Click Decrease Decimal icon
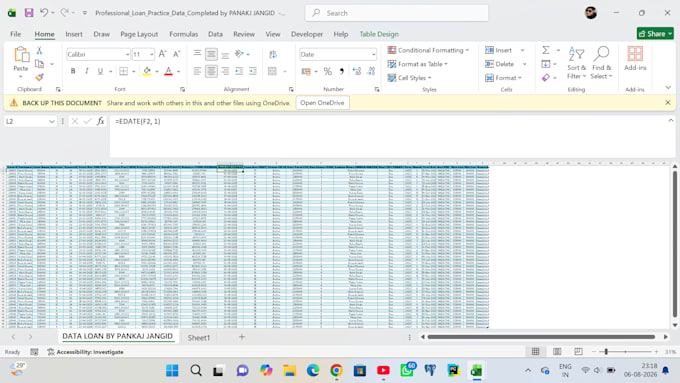Viewport: 680px width, 383px height. (x=371, y=71)
